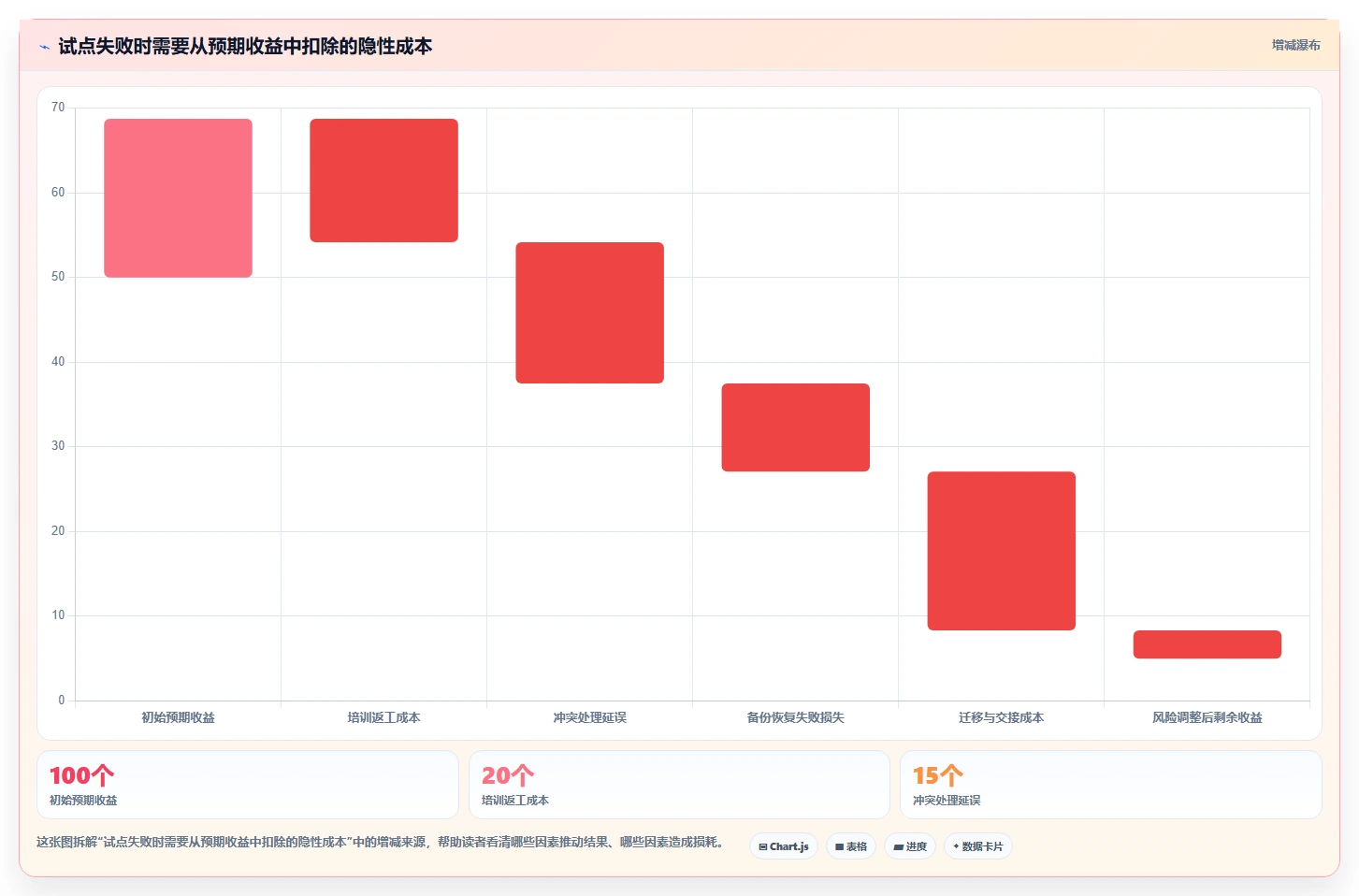Click the y-axis value 10
The width and height of the screenshot is (1359, 896).
58,615
